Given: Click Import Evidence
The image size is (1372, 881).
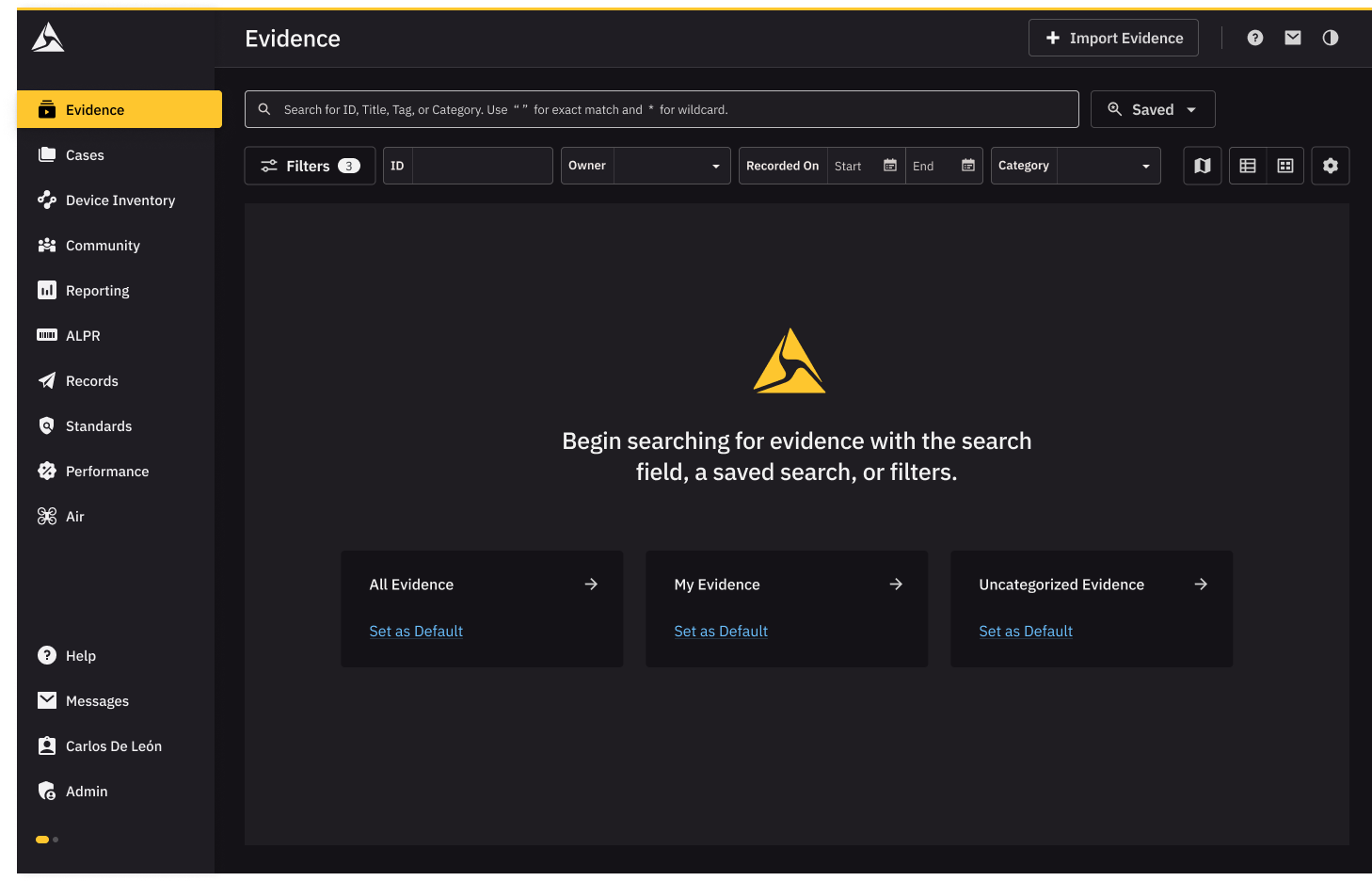Looking at the screenshot, I should [x=1113, y=38].
